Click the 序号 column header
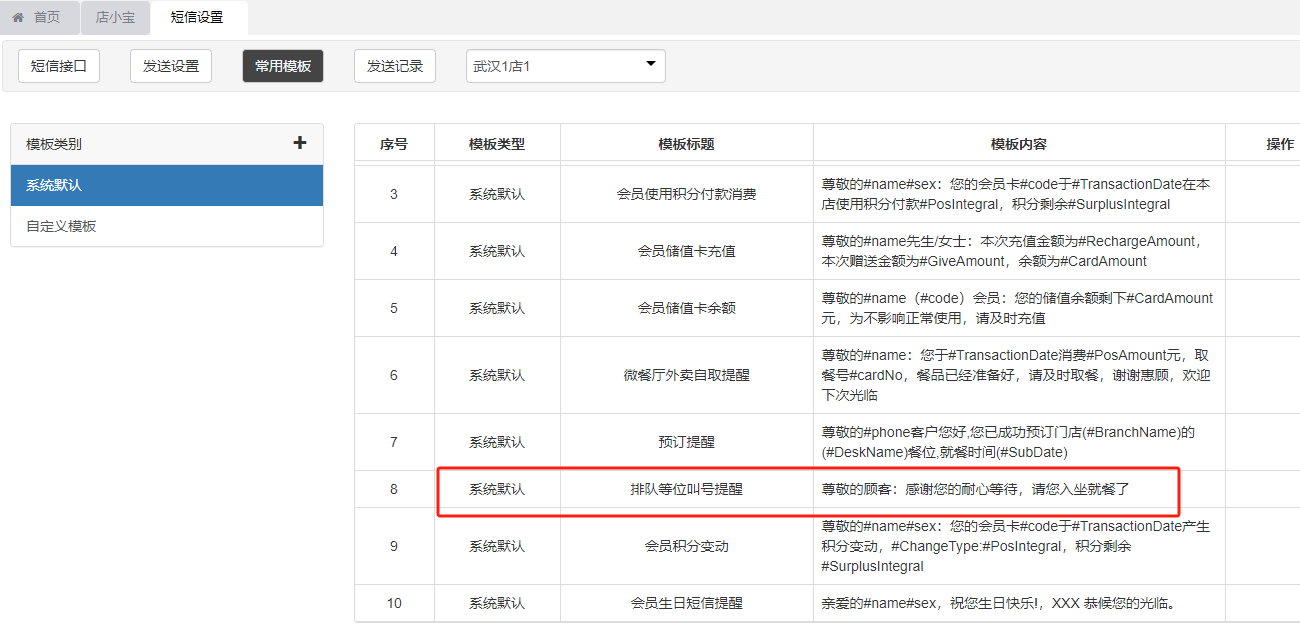The height and width of the screenshot is (629, 1300). (394, 144)
